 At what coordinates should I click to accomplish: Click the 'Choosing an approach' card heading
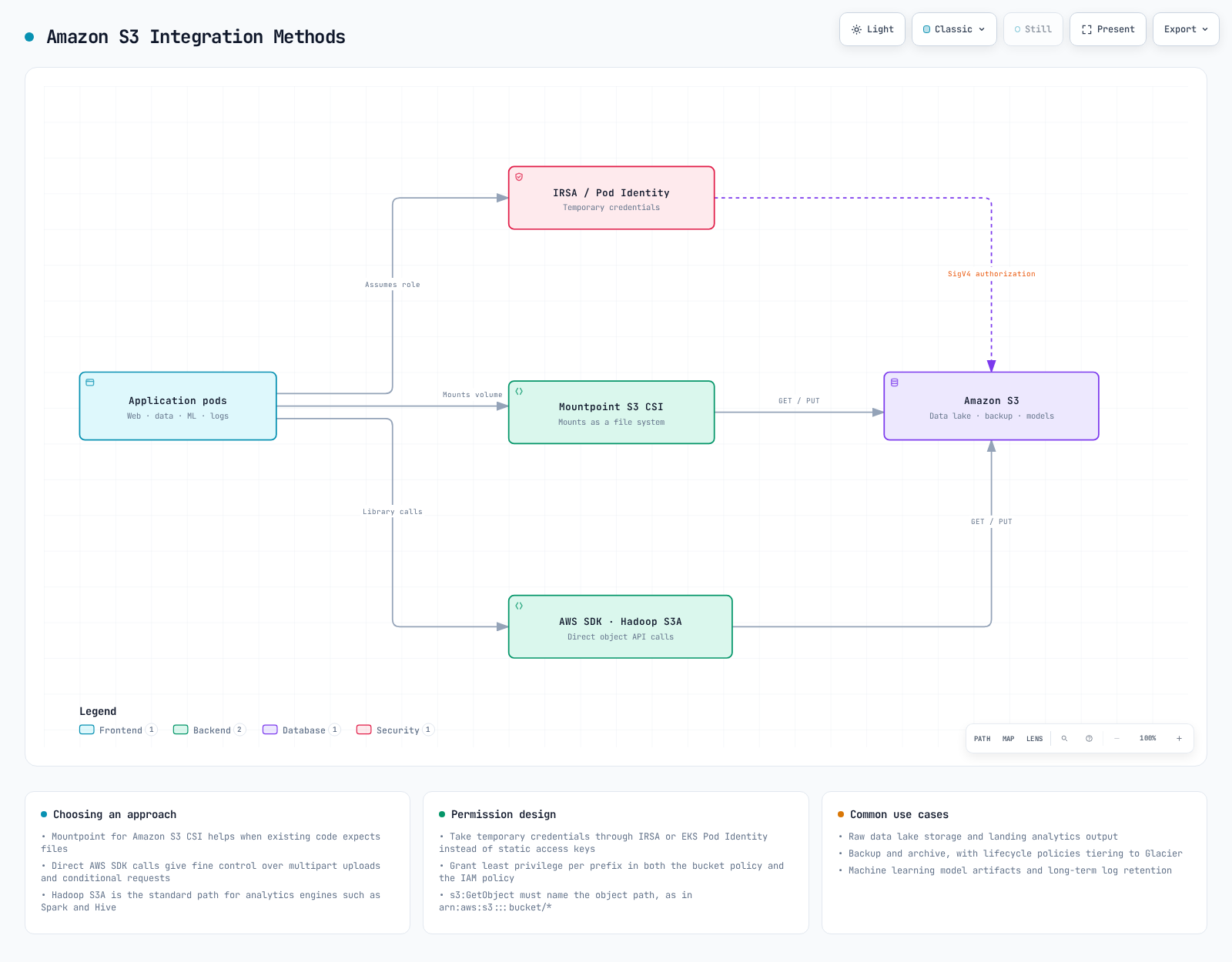pos(115,814)
